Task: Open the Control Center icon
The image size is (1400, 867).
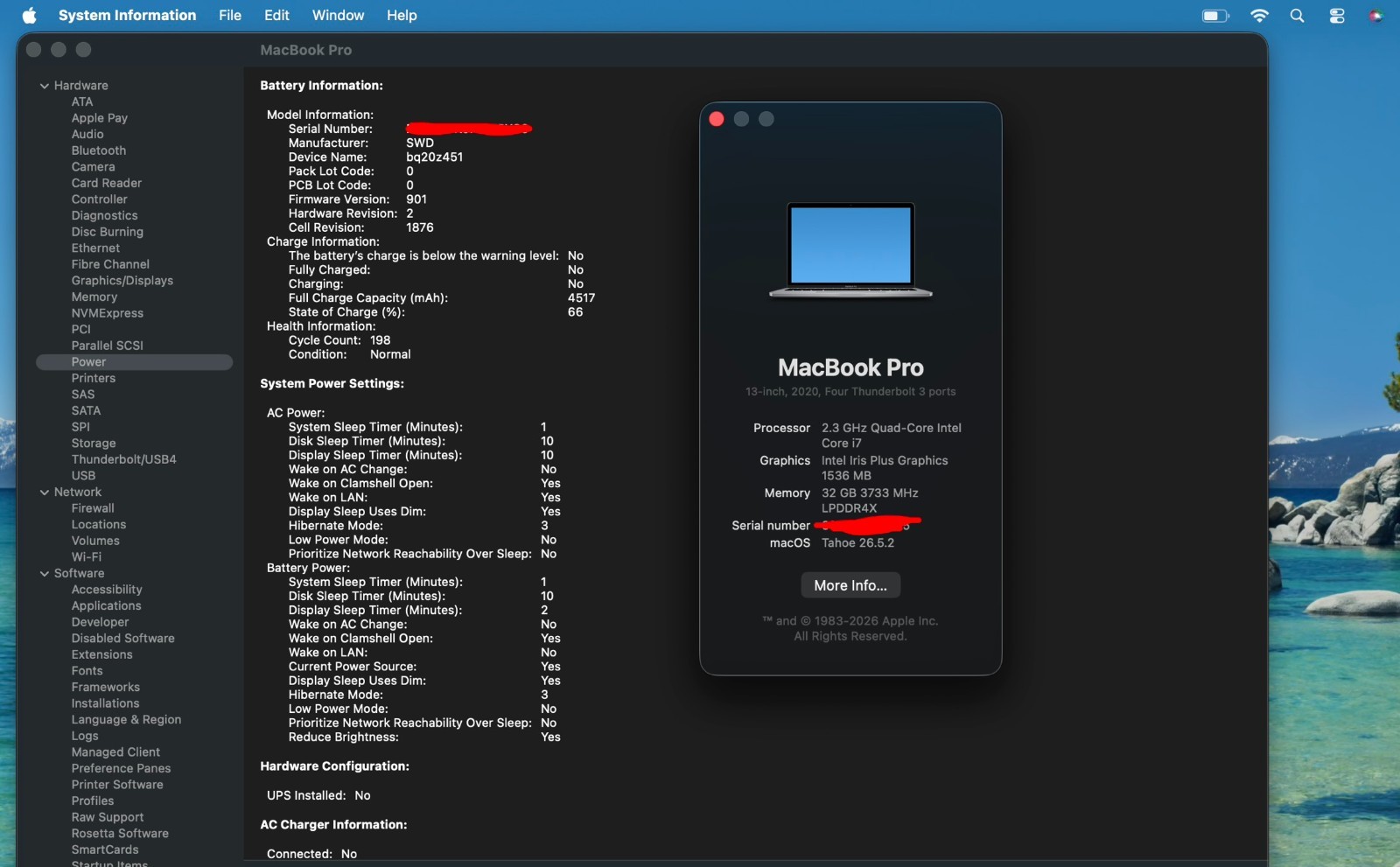Action: [x=1336, y=16]
